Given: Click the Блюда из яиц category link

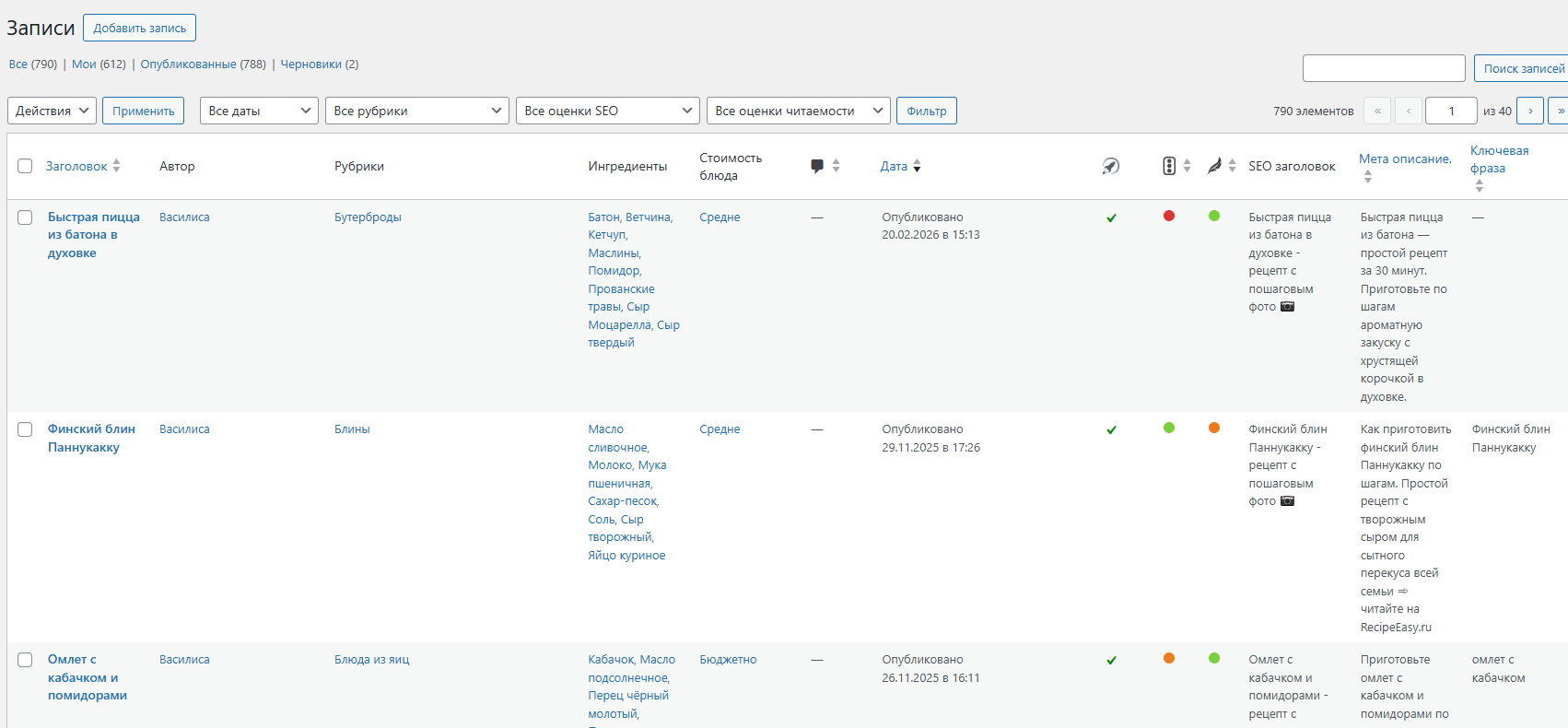Looking at the screenshot, I should [x=371, y=660].
